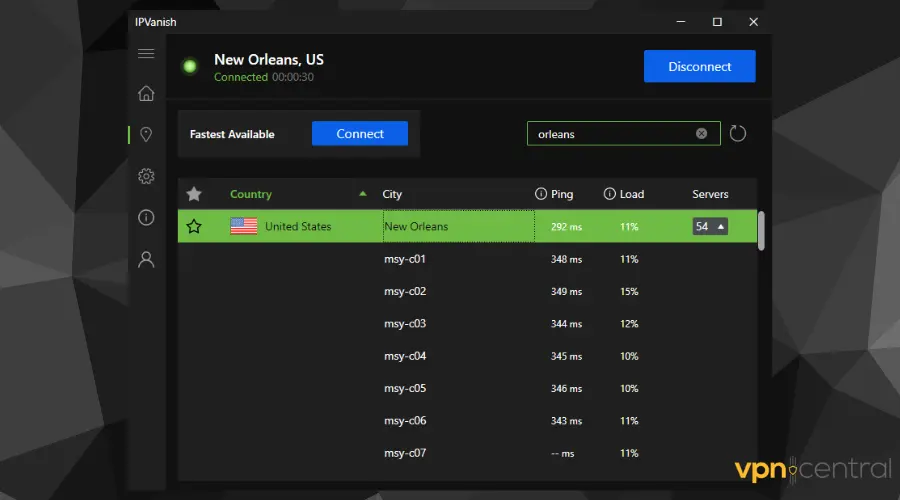
Task: Click the 348 ms ping value
Action: click(567, 259)
